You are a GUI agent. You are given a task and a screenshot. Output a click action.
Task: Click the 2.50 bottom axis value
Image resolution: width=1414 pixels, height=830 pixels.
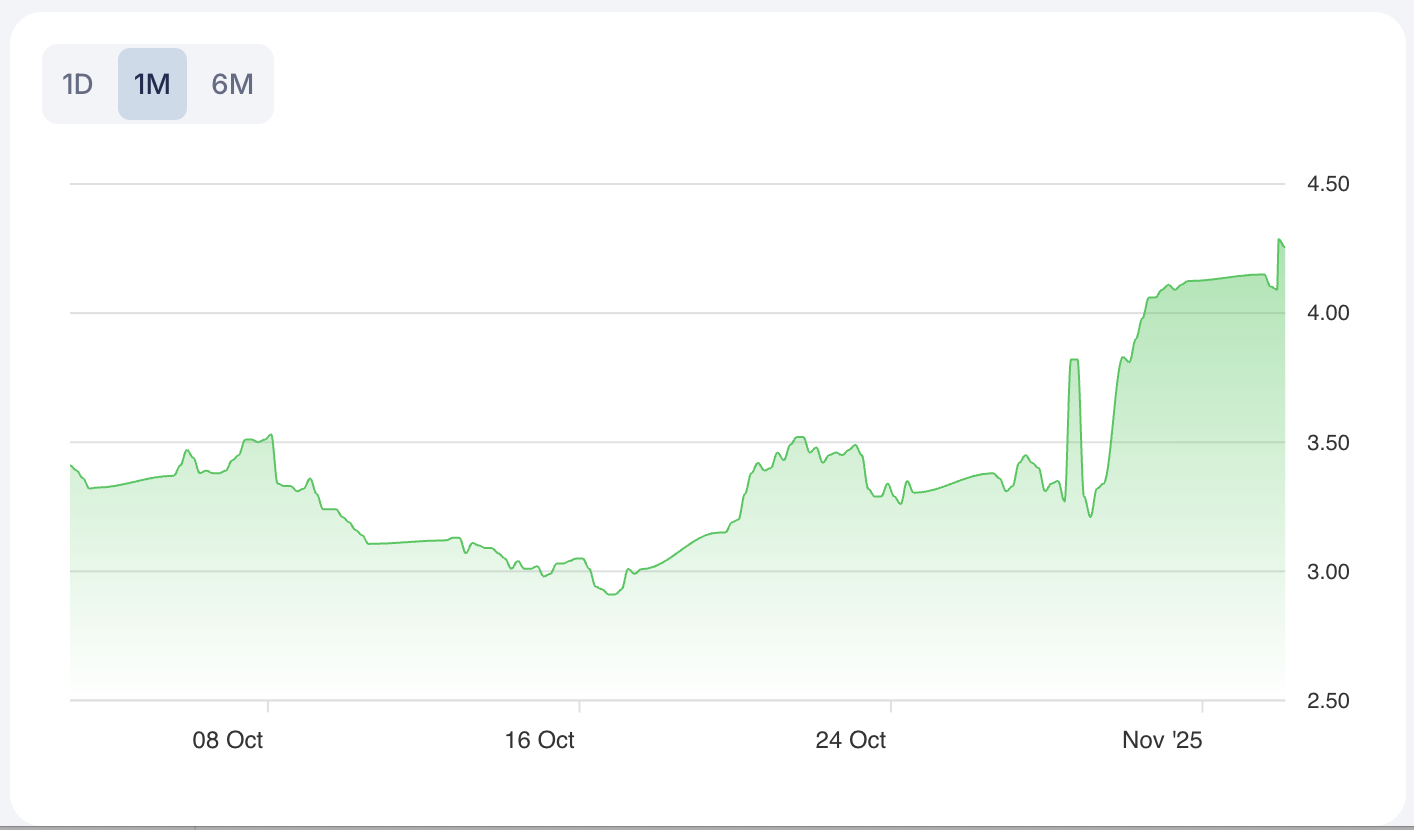coord(1328,701)
